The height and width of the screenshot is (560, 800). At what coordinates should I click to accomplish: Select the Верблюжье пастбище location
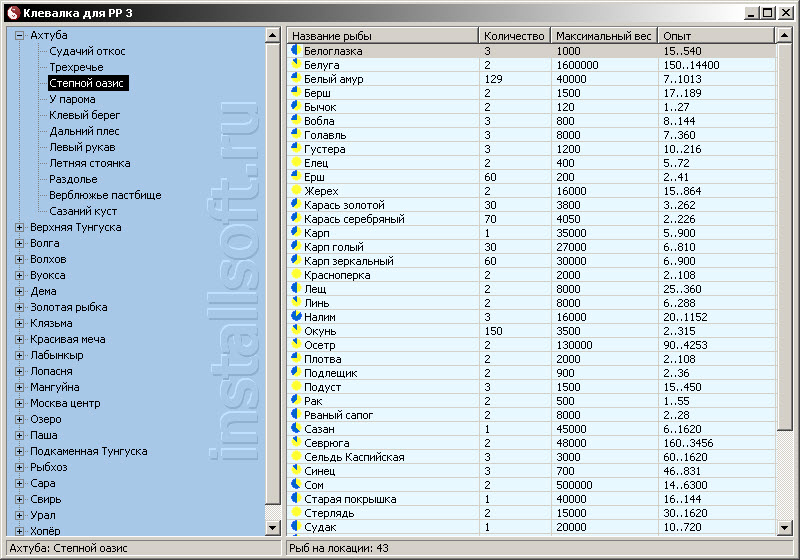tap(105, 195)
